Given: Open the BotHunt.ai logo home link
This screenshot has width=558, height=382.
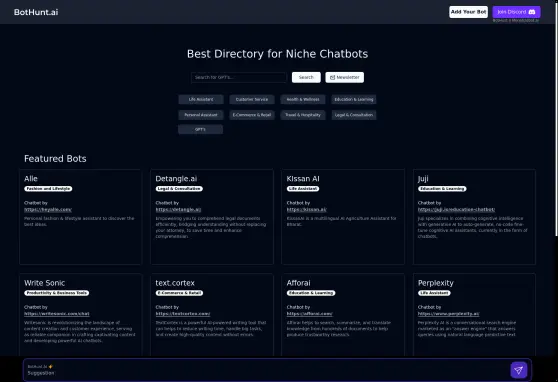Looking at the screenshot, I should (x=36, y=12).
